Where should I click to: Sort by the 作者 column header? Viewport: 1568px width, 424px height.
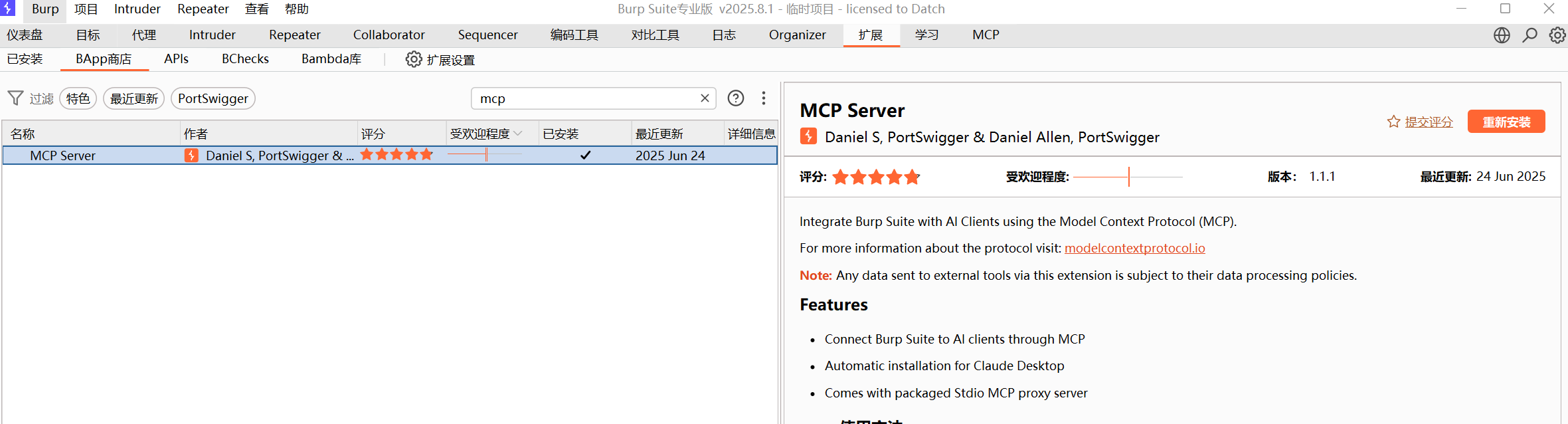click(269, 134)
